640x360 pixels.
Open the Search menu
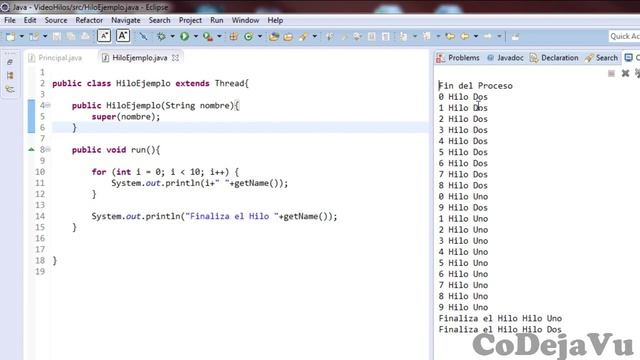tap(159, 20)
